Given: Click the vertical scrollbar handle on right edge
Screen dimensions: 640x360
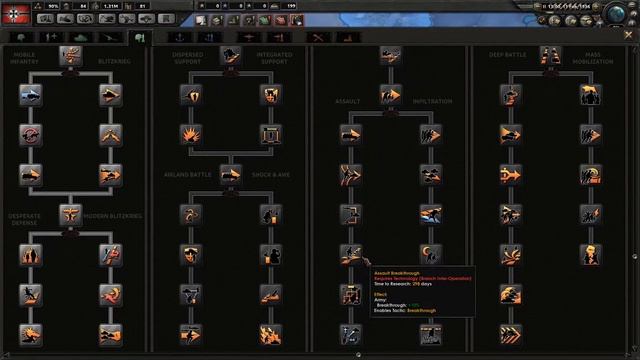Looking at the screenshot, I should tap(635, 257).
